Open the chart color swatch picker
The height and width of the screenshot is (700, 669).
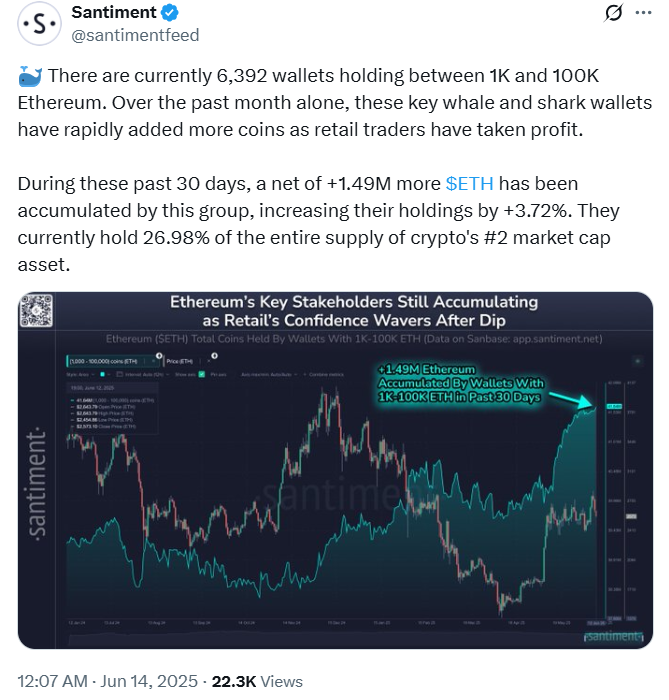102,374
